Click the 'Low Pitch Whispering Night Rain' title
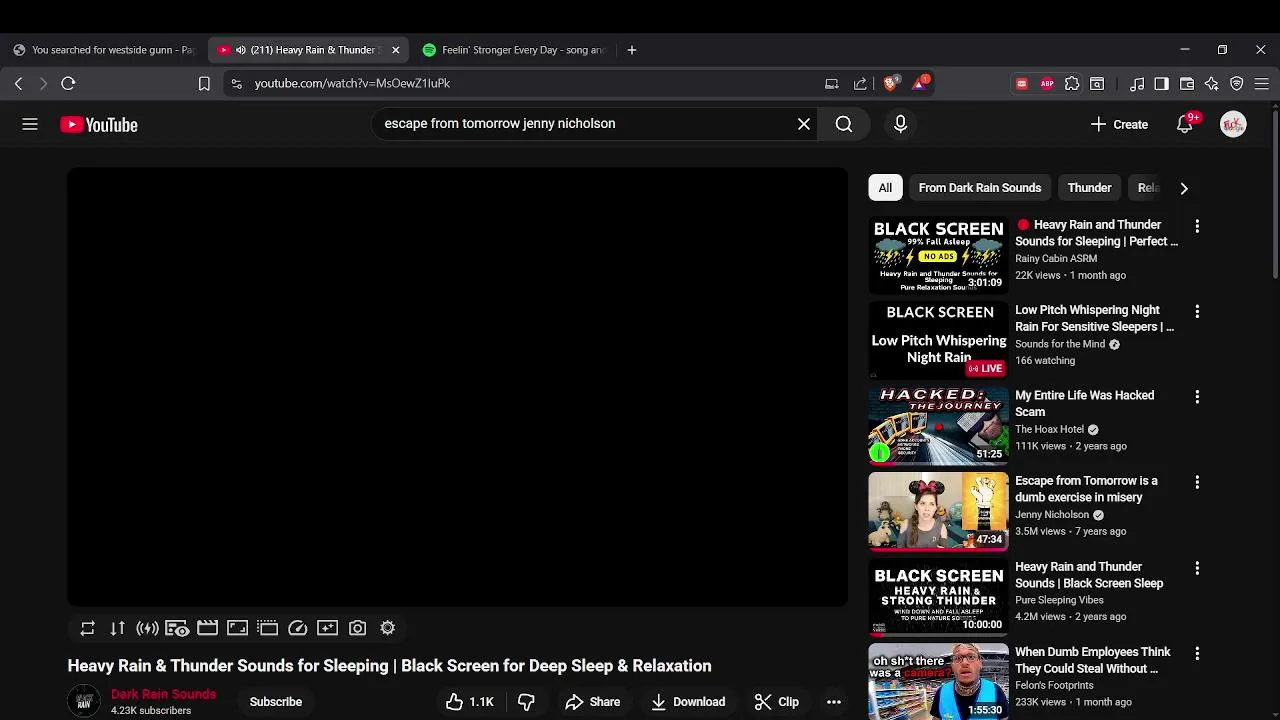1280x720 pixels. click(x=1094, y=318)
